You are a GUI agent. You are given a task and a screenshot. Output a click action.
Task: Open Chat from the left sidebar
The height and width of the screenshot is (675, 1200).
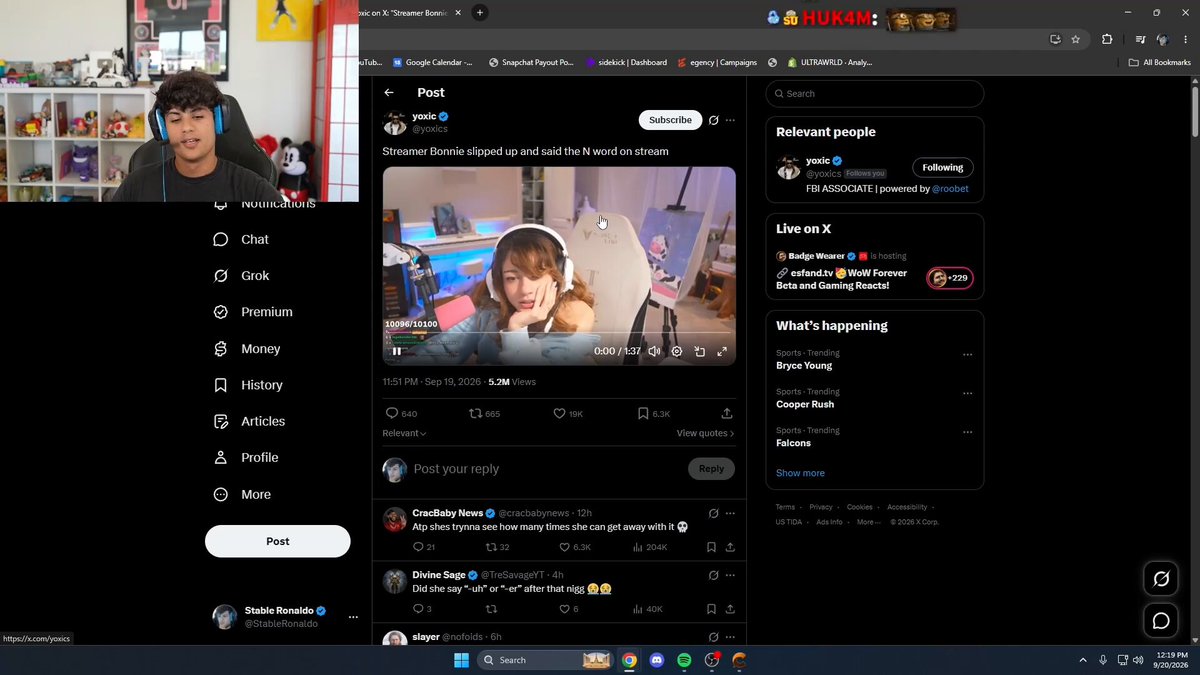tap(241, 240)
